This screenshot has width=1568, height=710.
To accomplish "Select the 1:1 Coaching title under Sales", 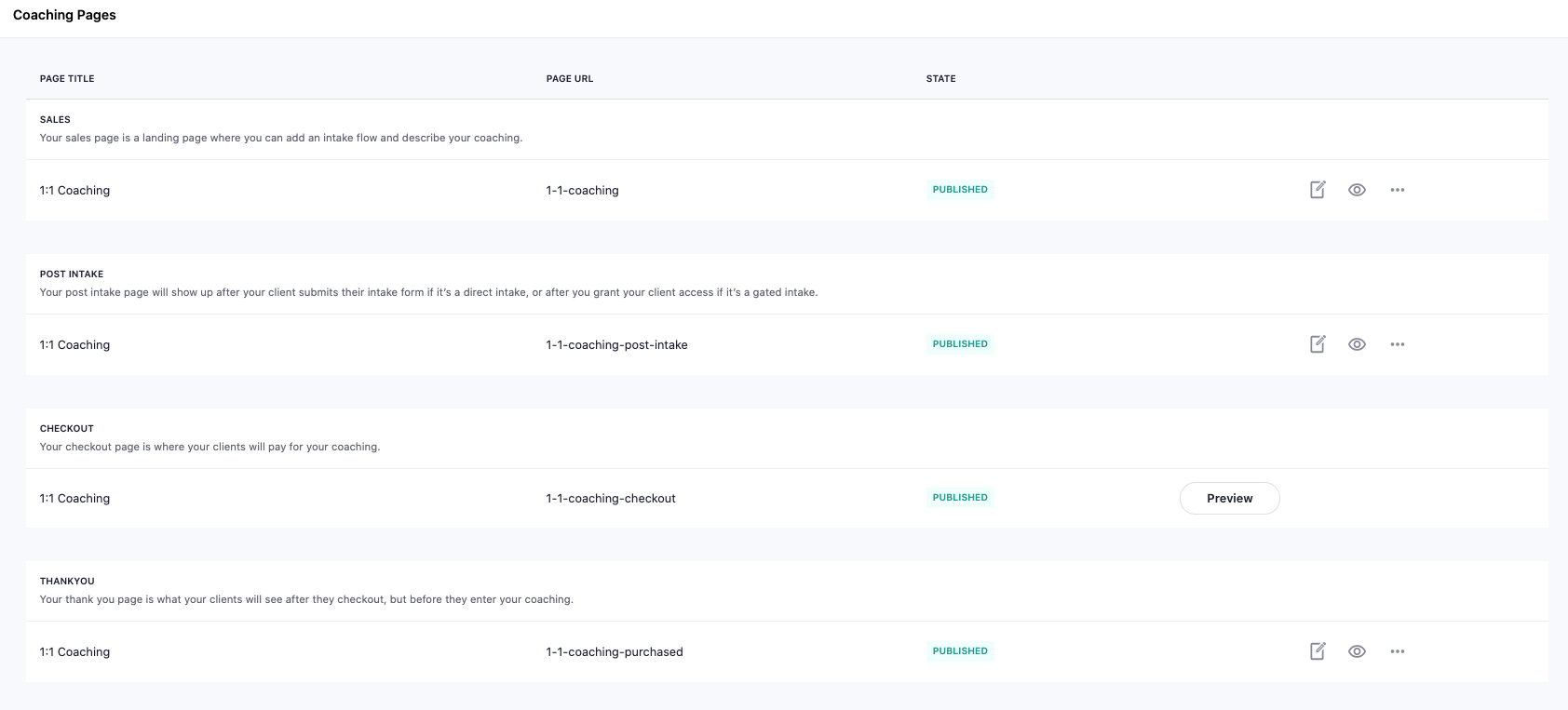I will [74, 191].
